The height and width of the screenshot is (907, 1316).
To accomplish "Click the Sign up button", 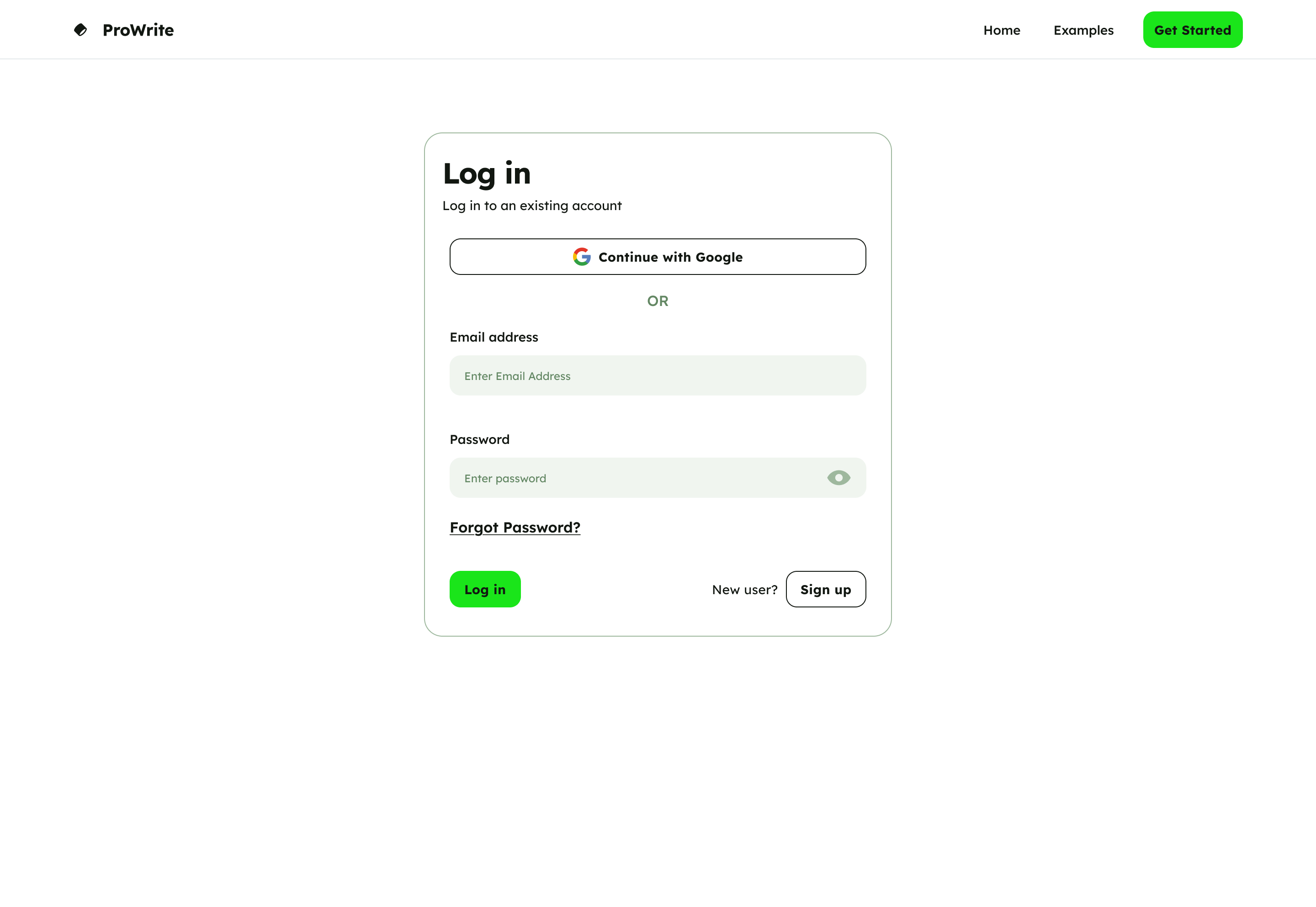I will coord(825,589).
